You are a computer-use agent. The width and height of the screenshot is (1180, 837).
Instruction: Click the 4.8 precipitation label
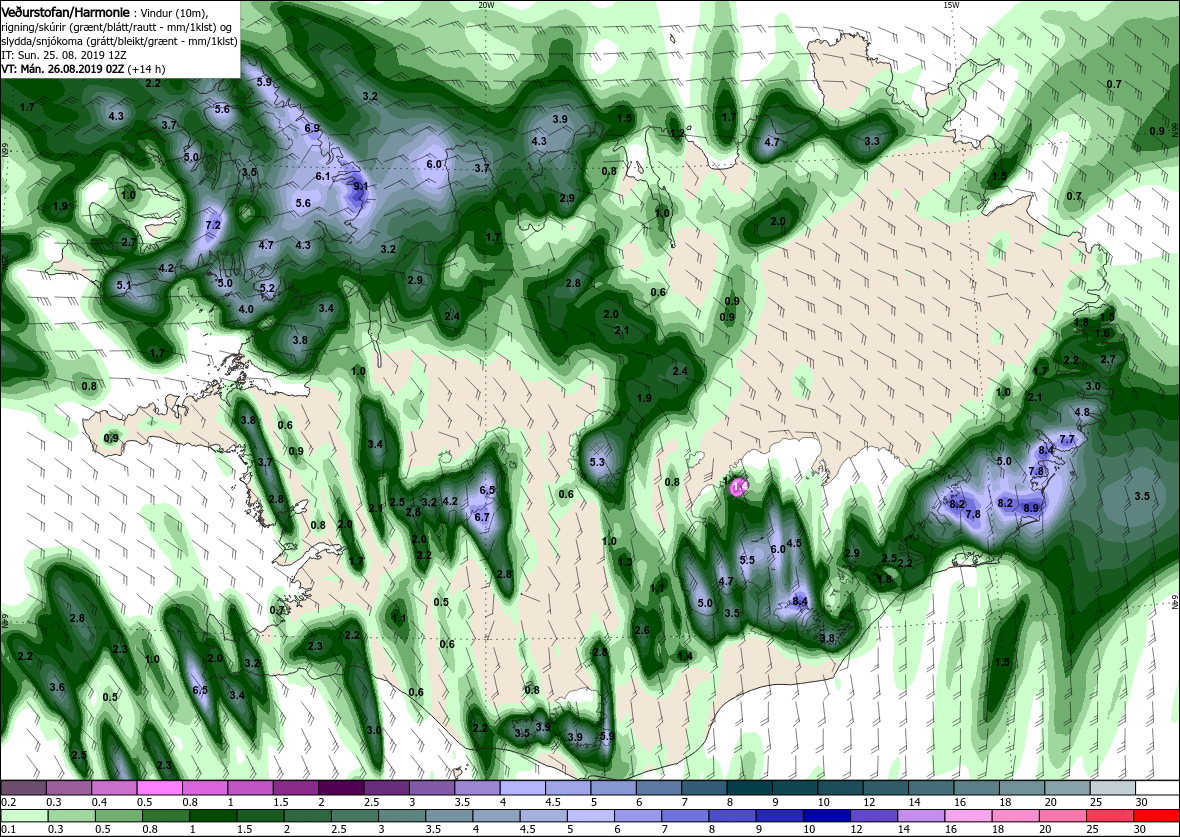[x=1082, y=412]
